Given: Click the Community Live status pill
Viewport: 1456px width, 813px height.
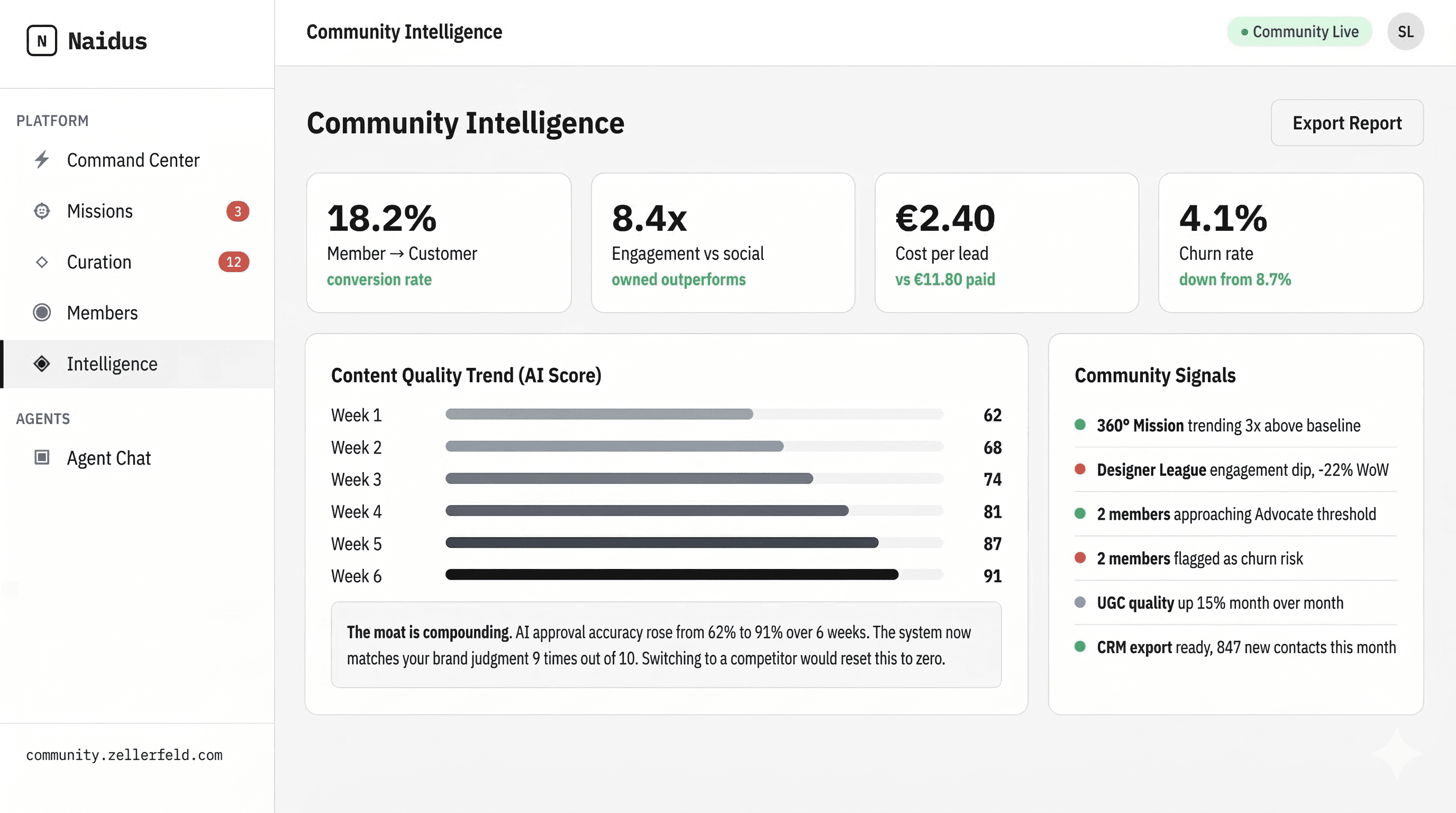Looking at the screenshot, I should click(1299, 32).
